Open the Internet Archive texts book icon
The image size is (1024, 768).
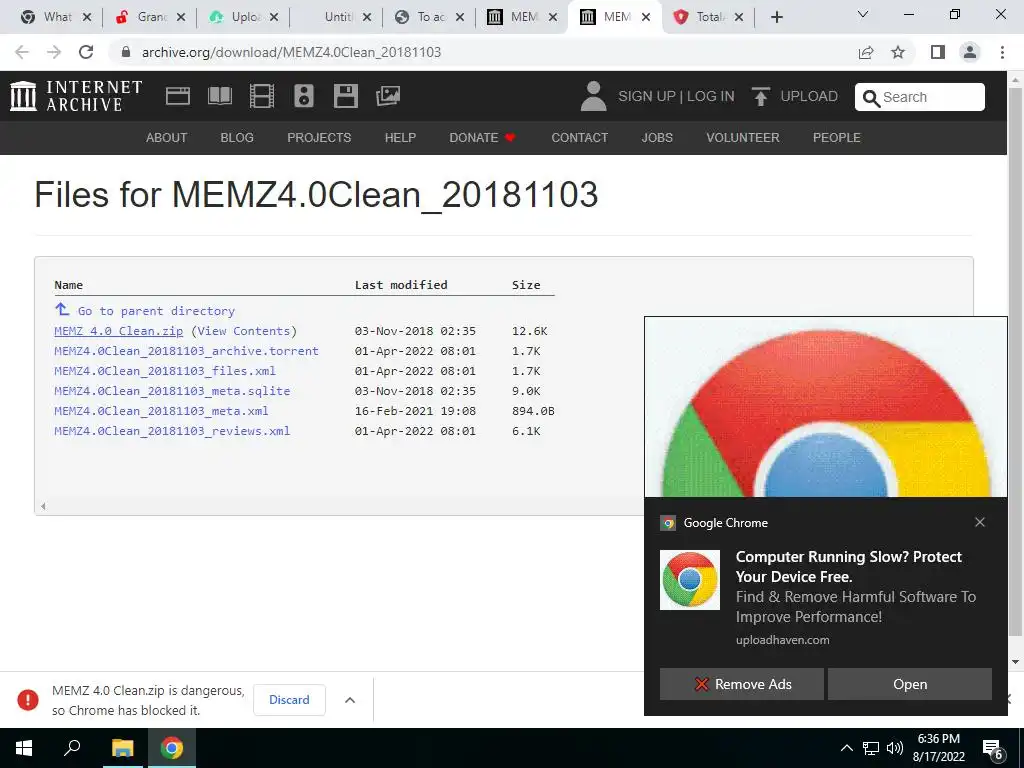[220, 97]
